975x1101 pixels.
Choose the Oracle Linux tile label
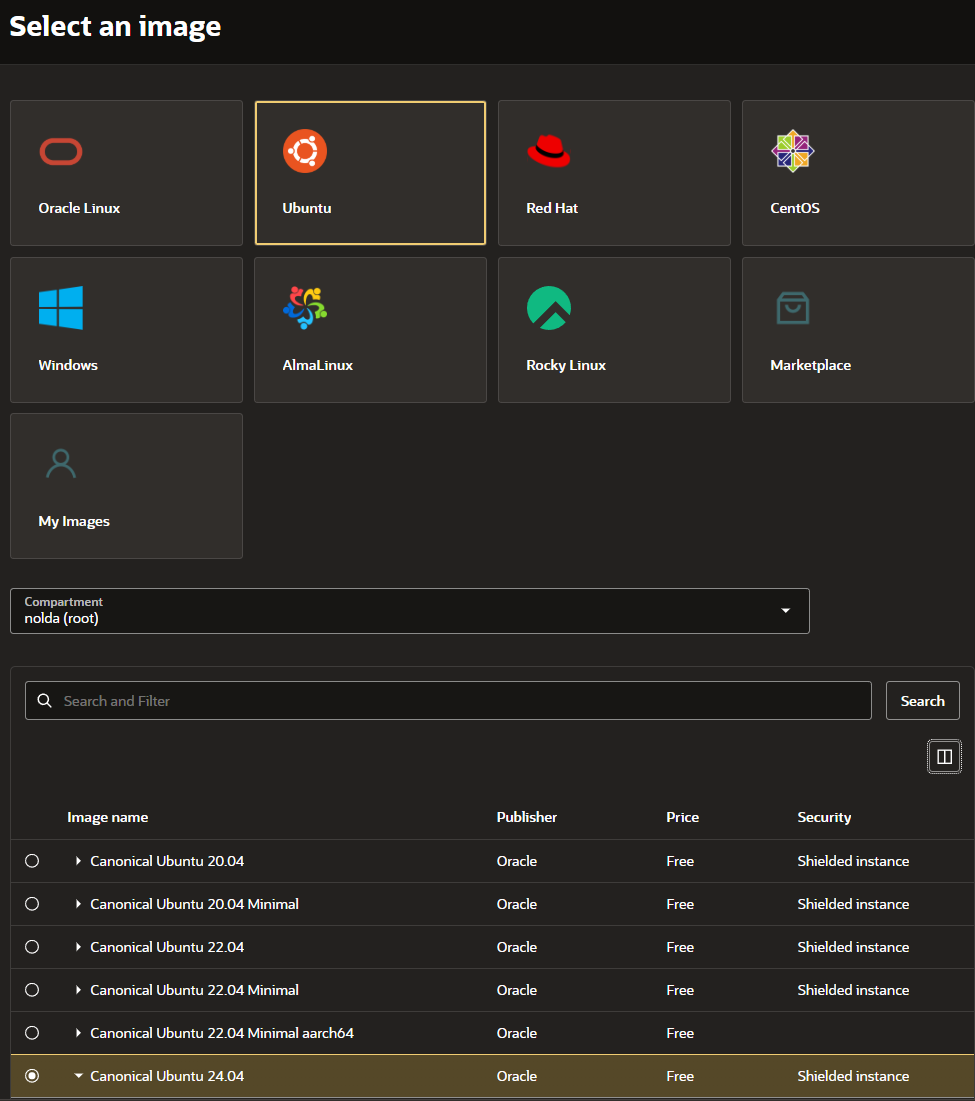(x=79, y=208)
